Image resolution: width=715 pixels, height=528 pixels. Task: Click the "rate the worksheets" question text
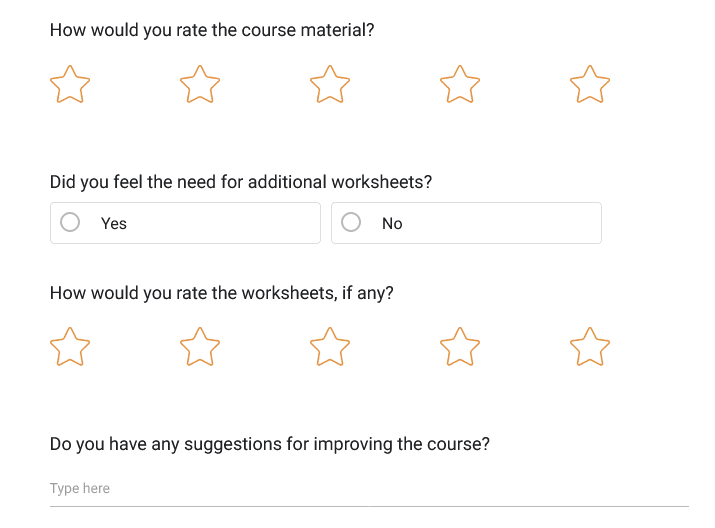[221, 294]
